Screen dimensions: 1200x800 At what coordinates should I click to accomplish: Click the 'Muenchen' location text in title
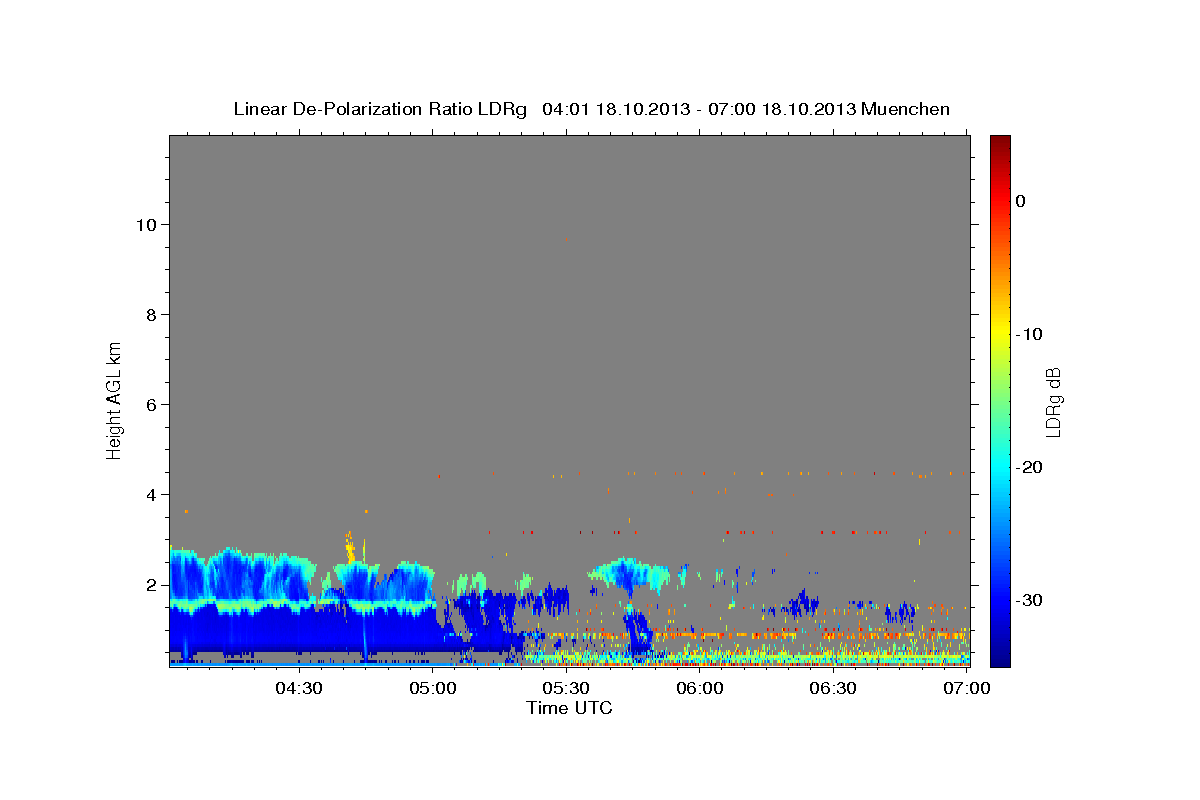click(907, 109)
